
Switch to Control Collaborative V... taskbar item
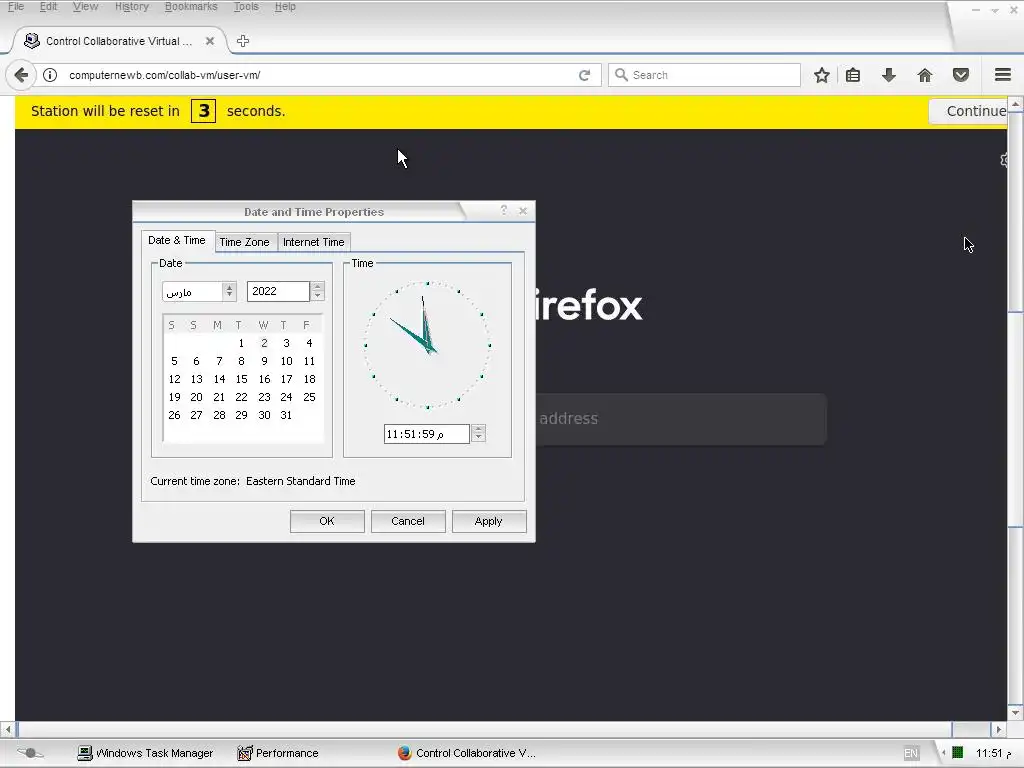pyautogui.click(x=467, y=753)
